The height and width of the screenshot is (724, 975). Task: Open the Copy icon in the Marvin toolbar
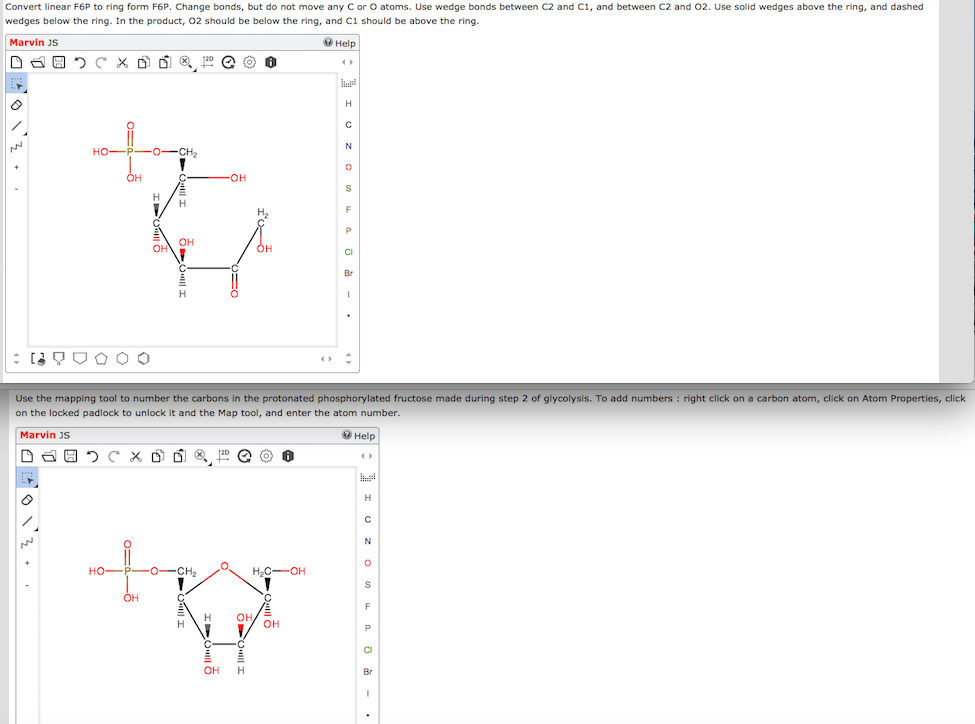[x=143, y=62]
